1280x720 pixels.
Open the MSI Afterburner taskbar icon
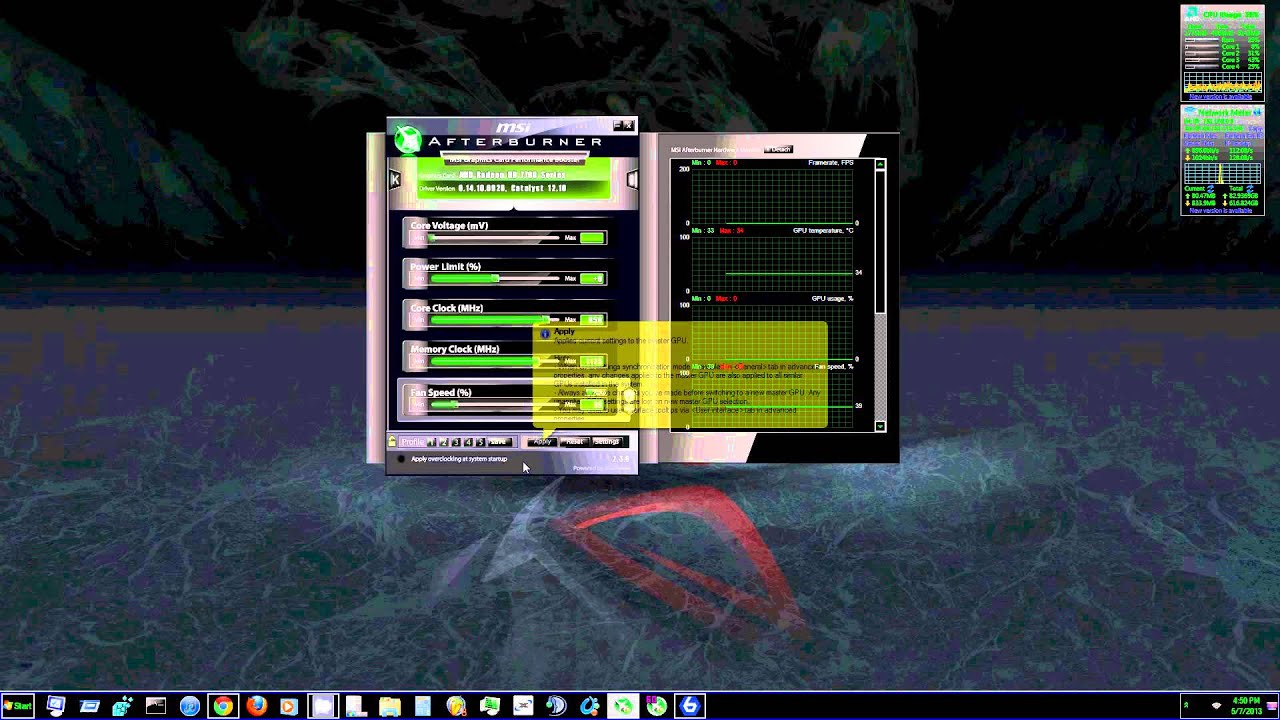point(623,706)
